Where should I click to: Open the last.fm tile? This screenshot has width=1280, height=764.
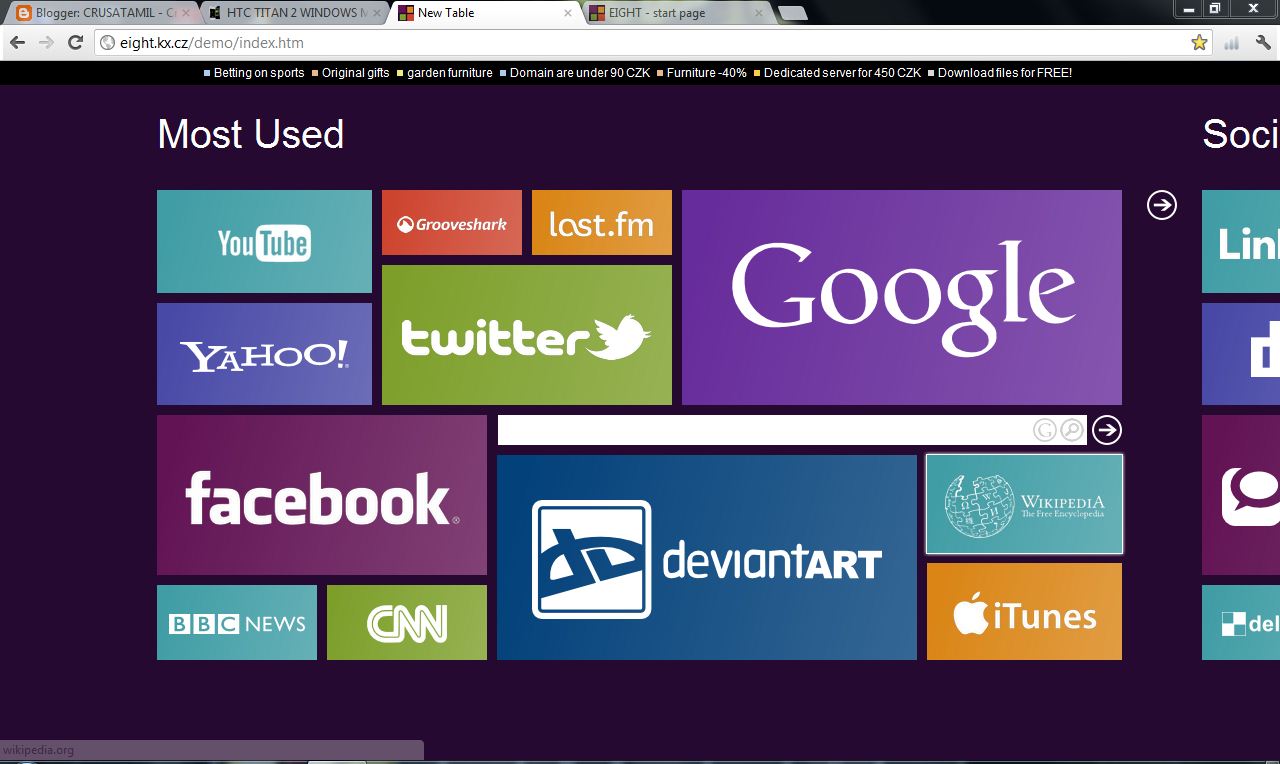click(602, 222)
